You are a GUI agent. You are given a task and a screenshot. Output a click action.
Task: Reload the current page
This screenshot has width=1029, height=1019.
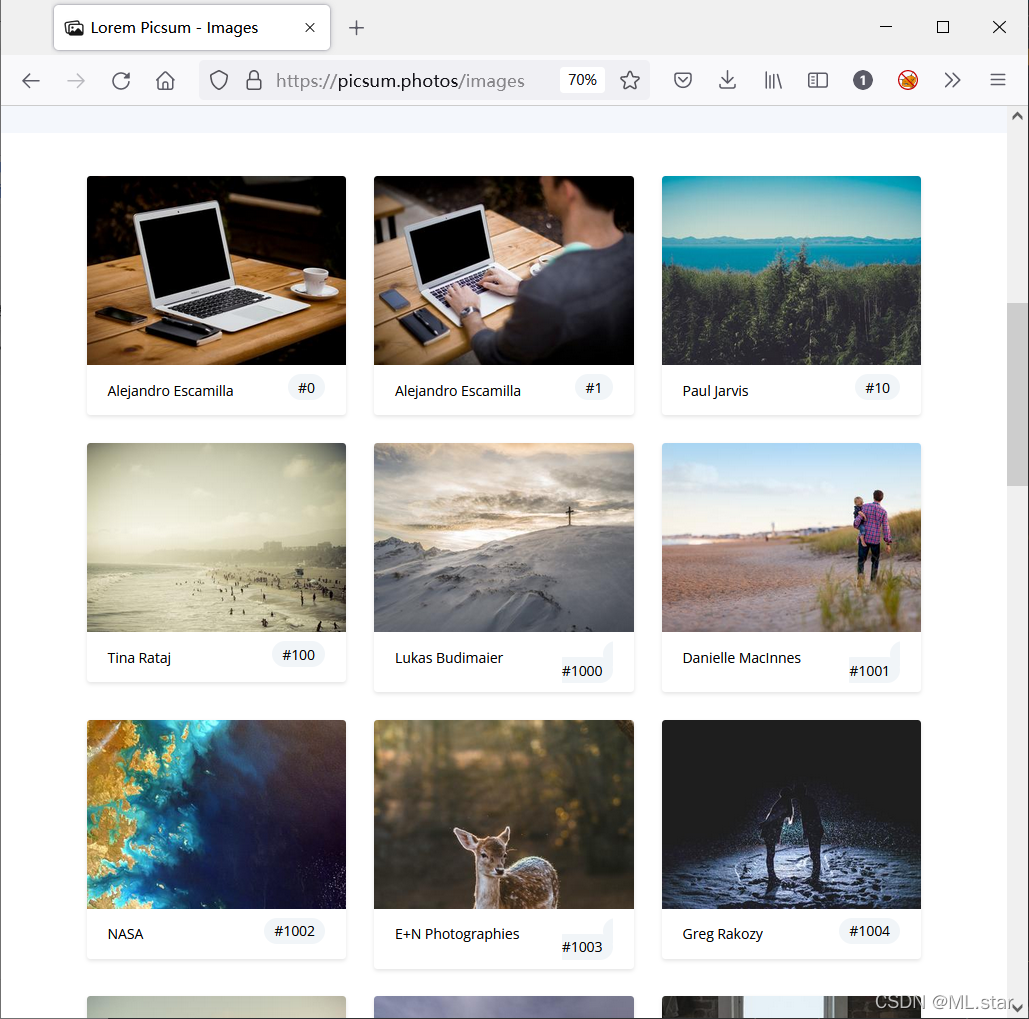121,81
